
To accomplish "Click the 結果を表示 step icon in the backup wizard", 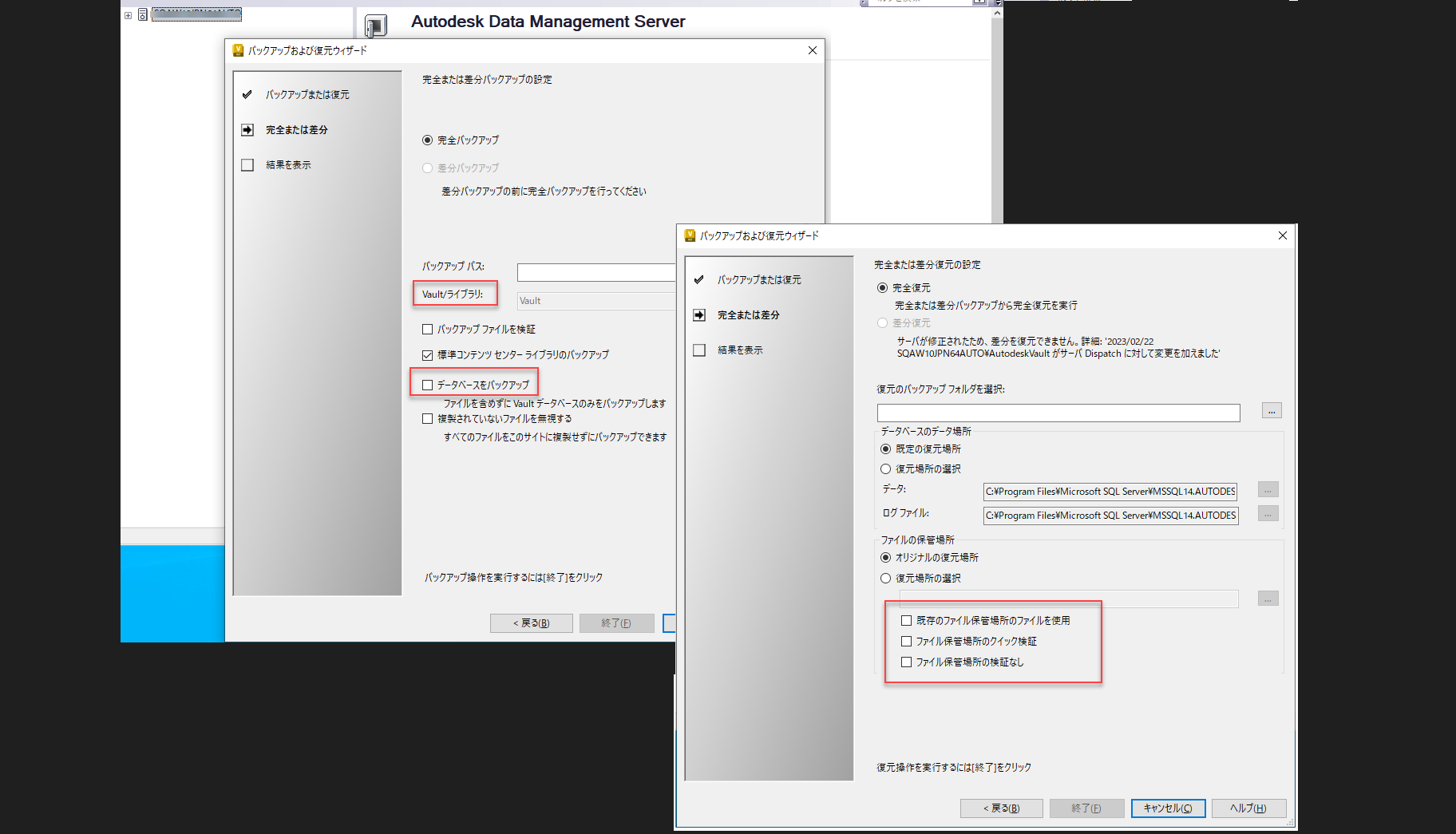I will [x=247, y=164].
